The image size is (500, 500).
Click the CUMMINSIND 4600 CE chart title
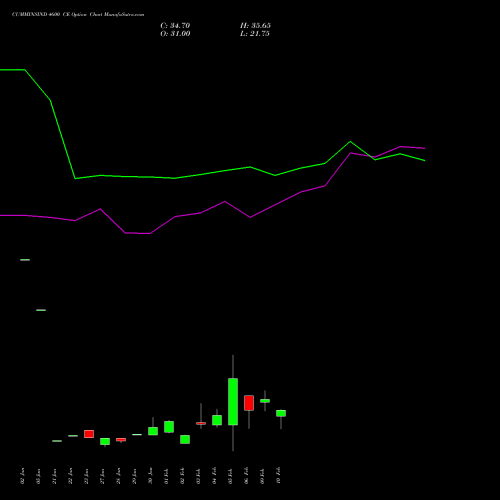click(78, 15)
